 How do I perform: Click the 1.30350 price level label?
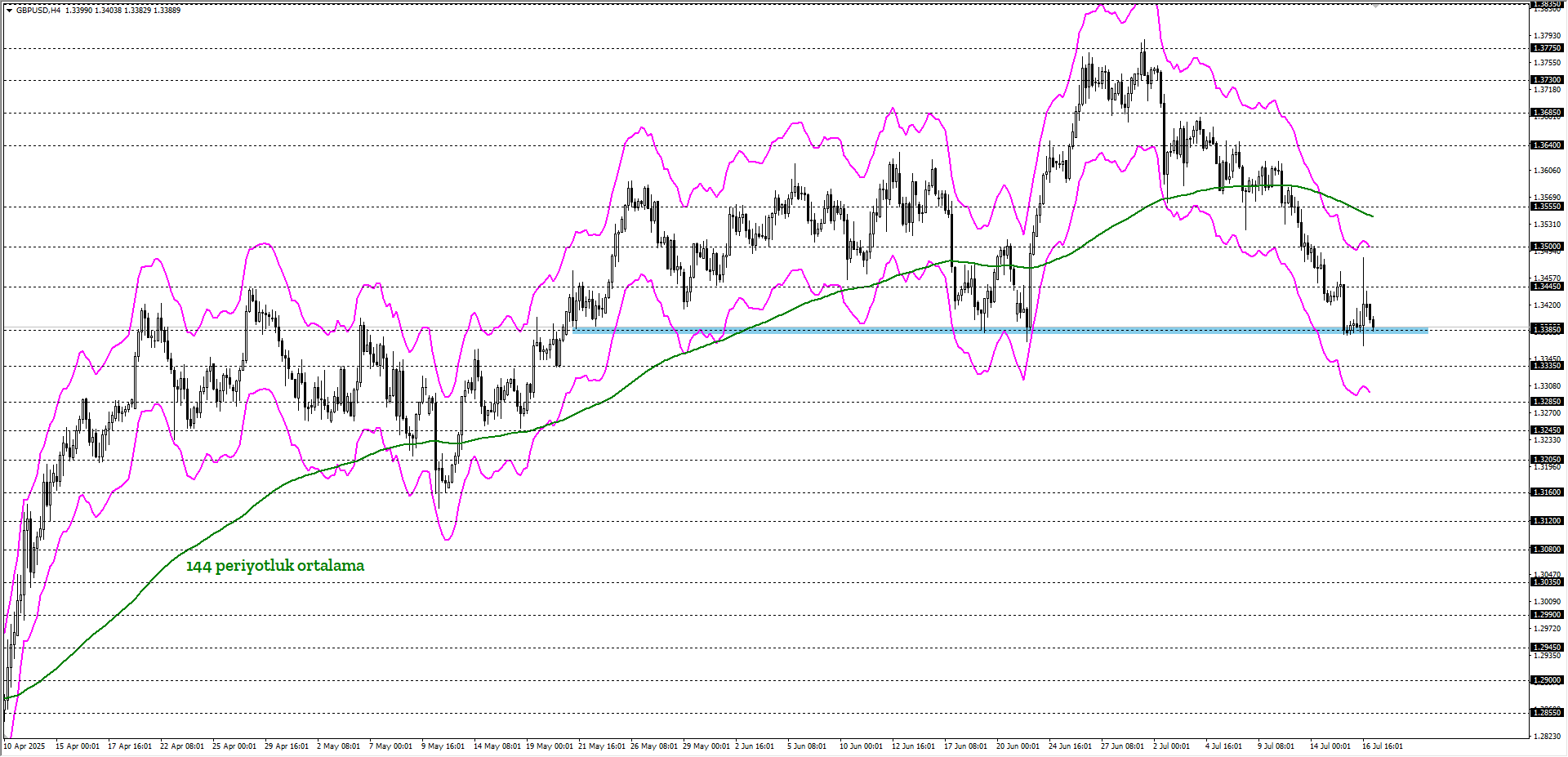[x=1547, y=582]
